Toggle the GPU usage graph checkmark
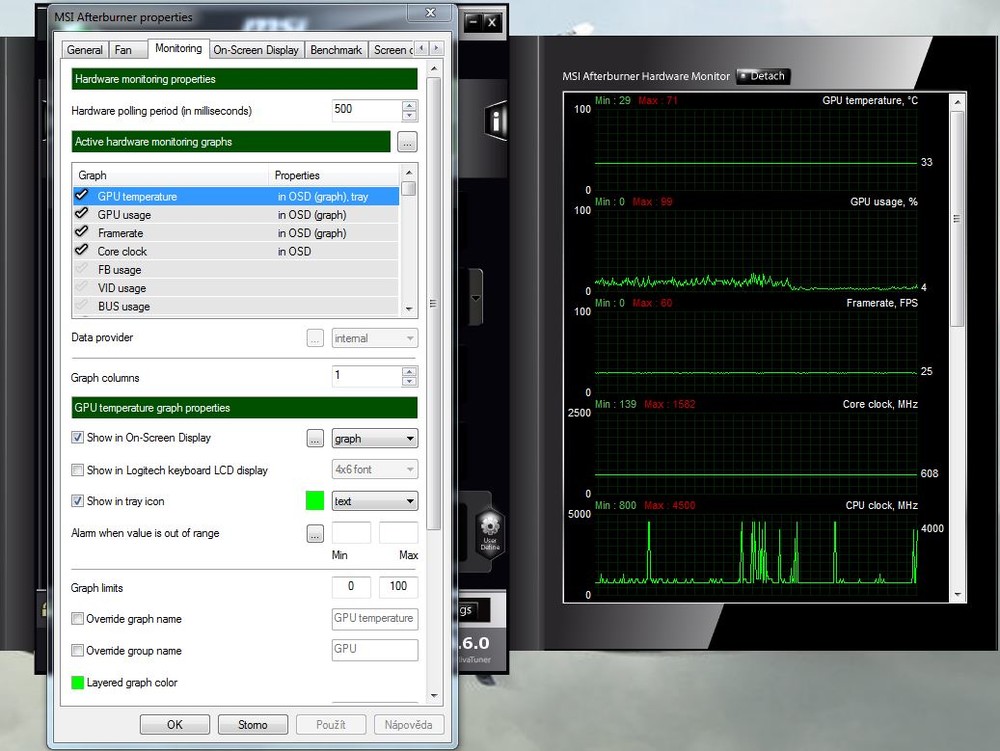The height and width of the screenshot is (751, 1000). coord(82,215)
